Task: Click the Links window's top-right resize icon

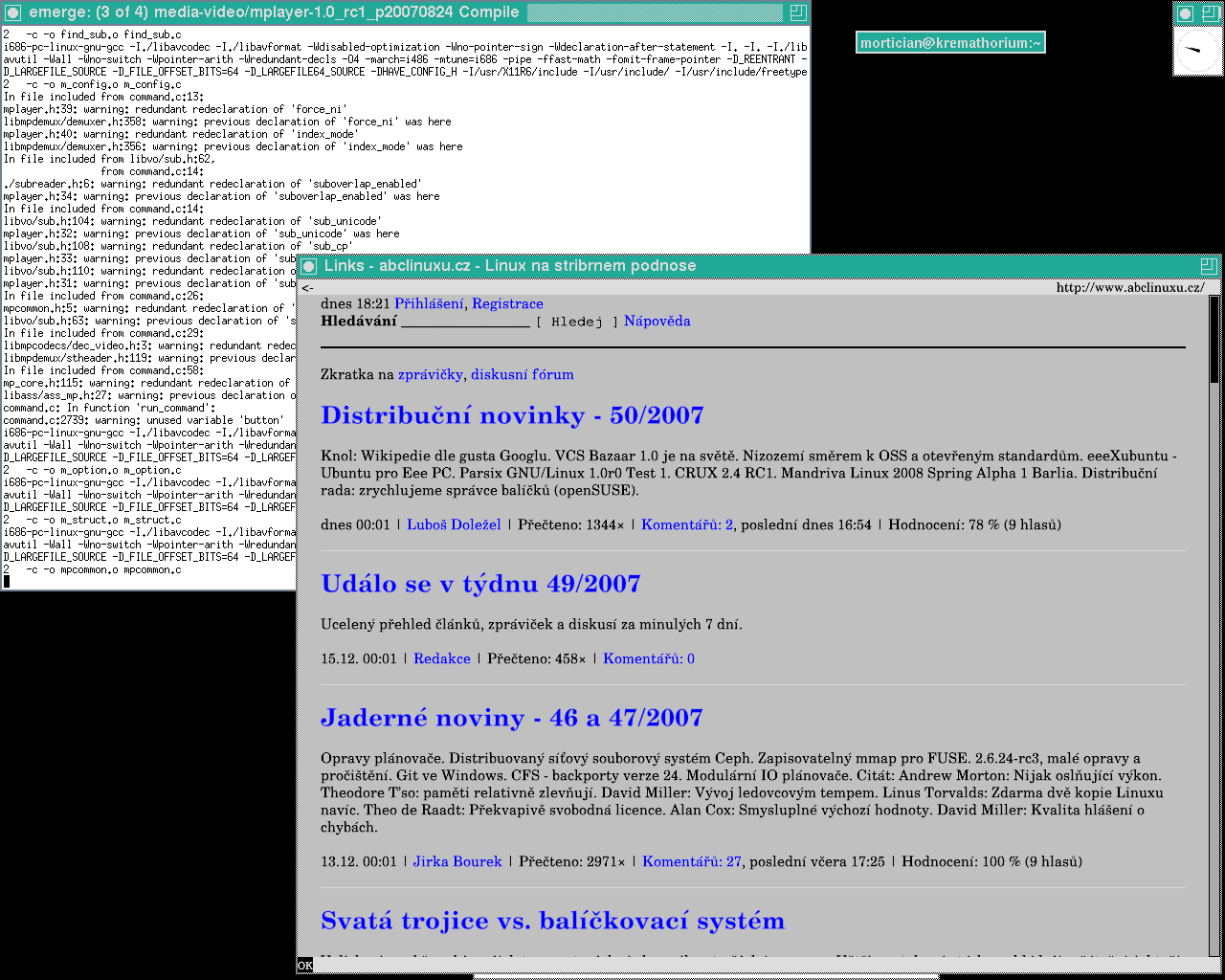Action: tap(1209, 266)
